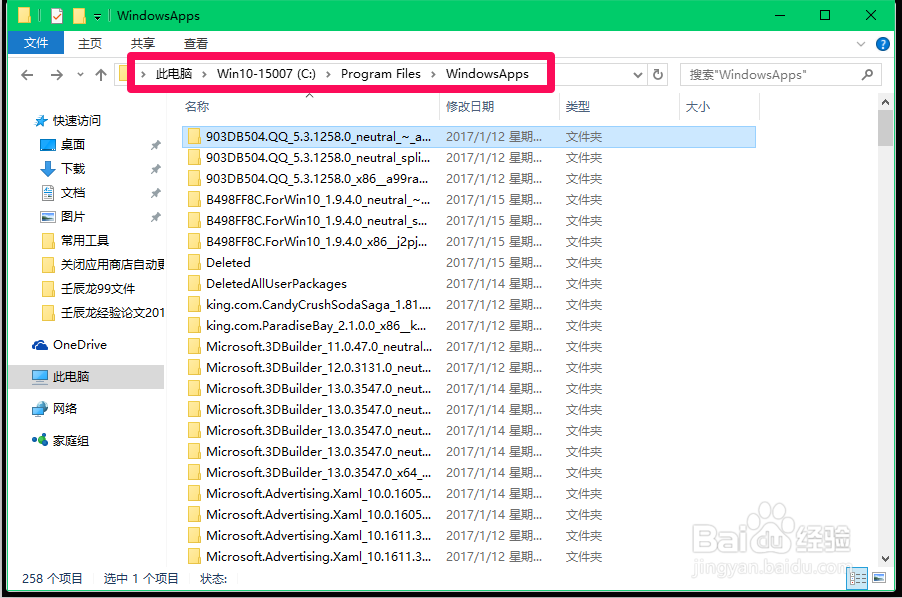Click folder icon of DeletedAllUserPackages row
This screenshot has width=902, height=598.
[194, 284]
